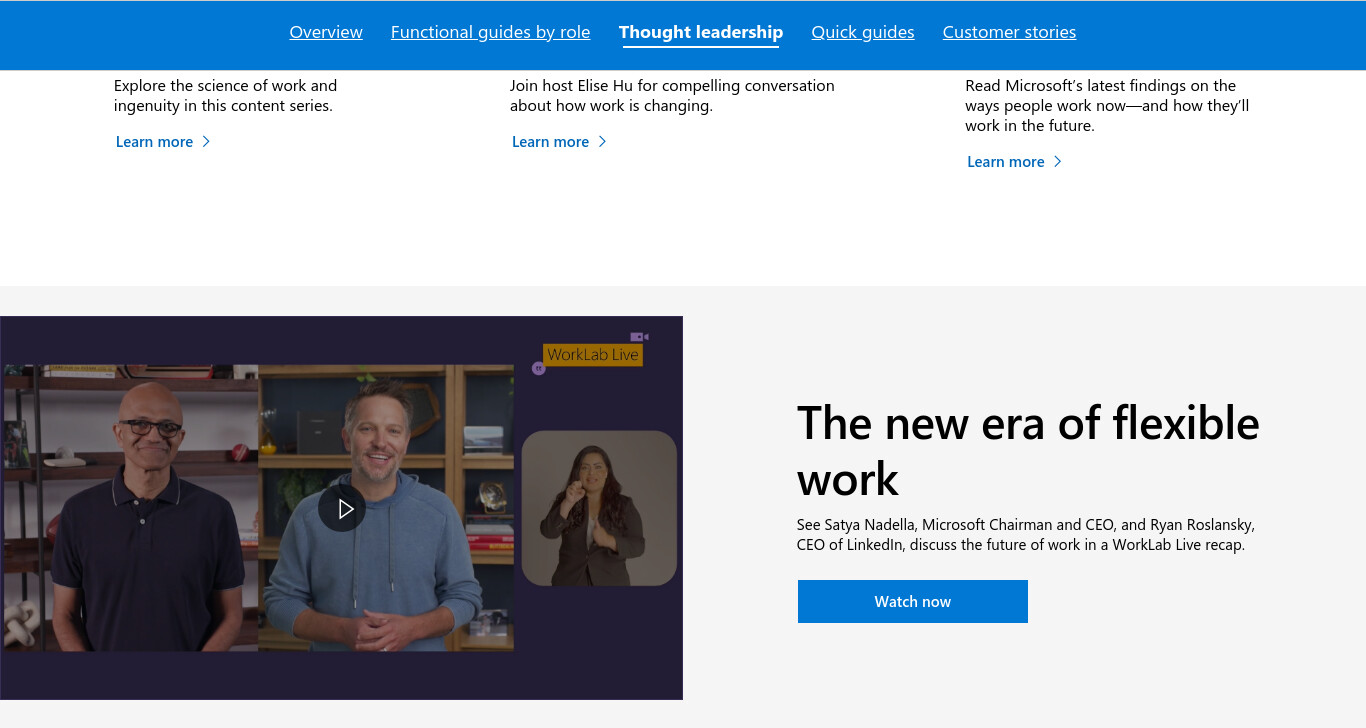
Task: Open Learn more under Elise Hu podcast text
Action: pos(550,142)
